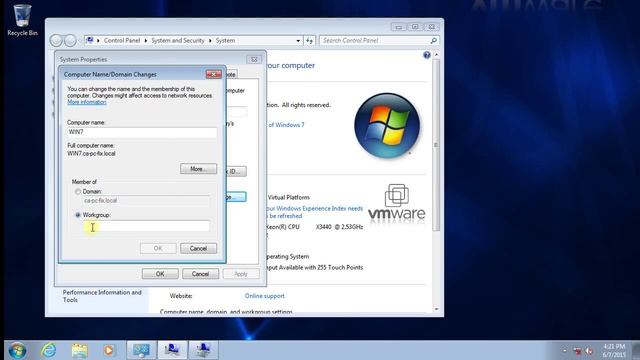Go back using the Control Panel back arrow
640x360 pixels.
(56, 40)
